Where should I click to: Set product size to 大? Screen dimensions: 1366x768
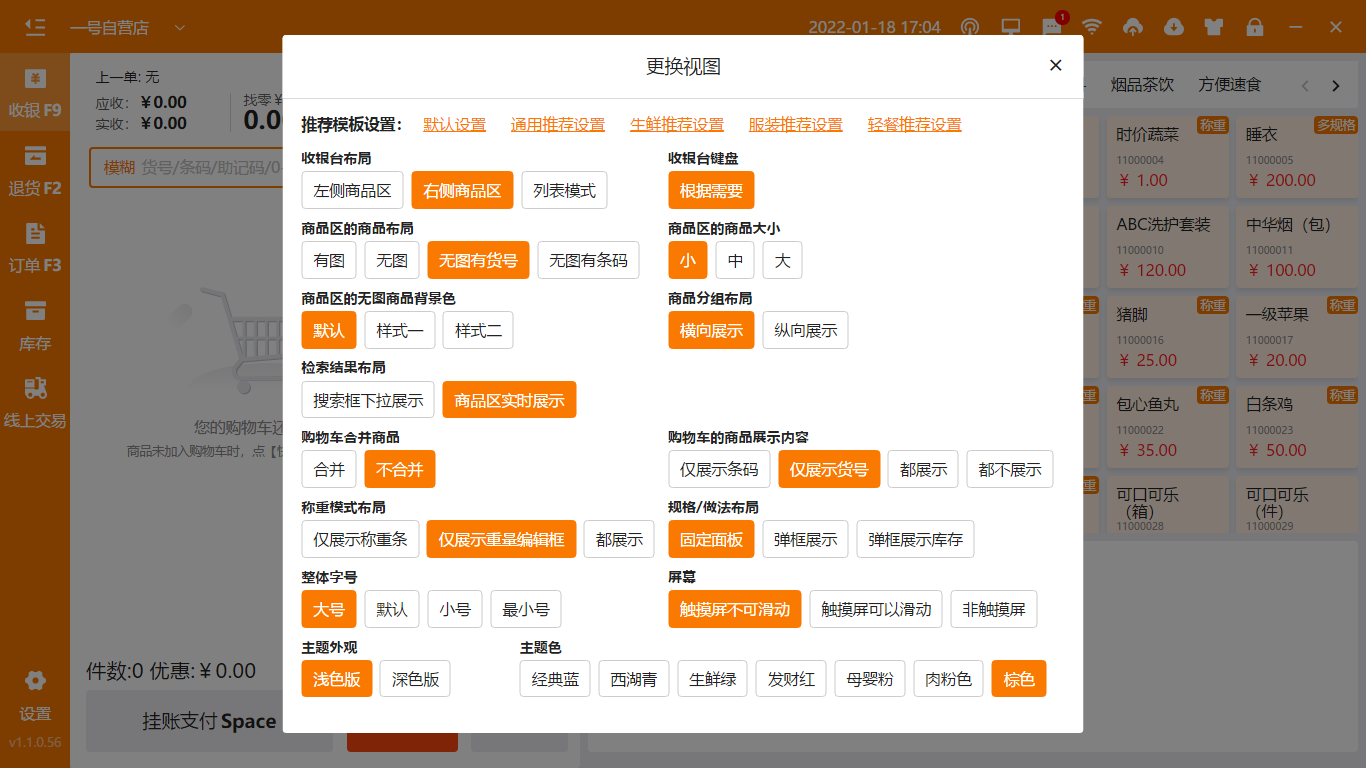pyautogui.click(x=782, y=260)
